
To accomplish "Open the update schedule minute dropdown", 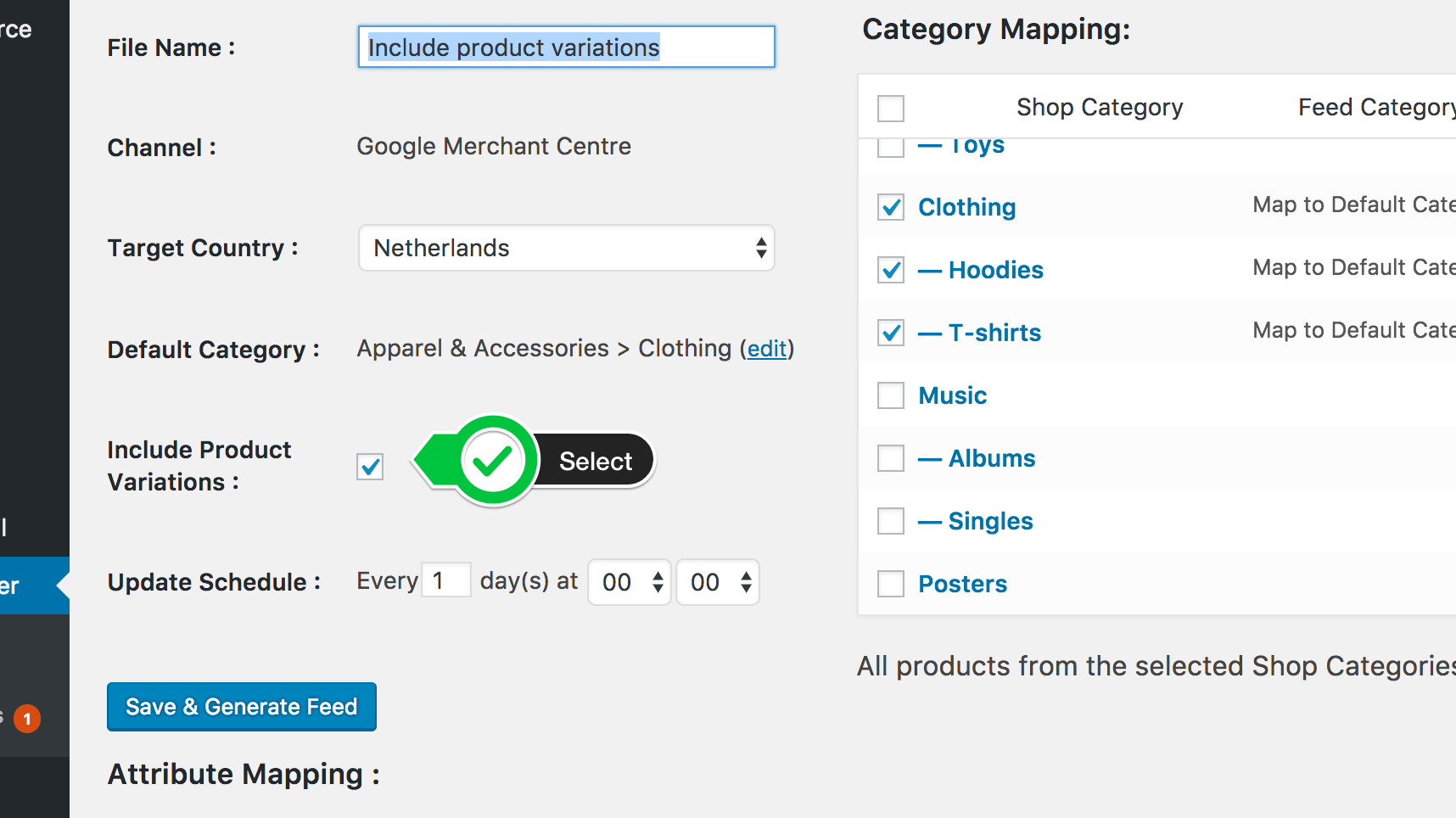I will coord(719,582).
